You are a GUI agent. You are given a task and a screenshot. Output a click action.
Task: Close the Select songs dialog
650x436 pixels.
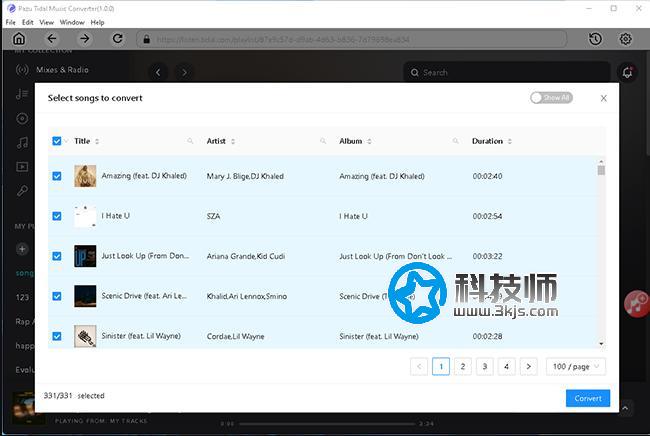coord(604,98)
